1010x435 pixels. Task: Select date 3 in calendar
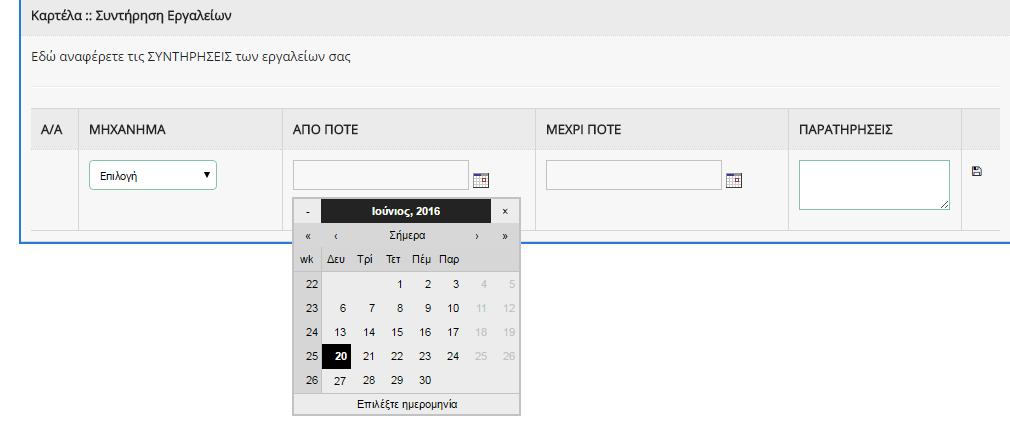[x=455, y=284]
